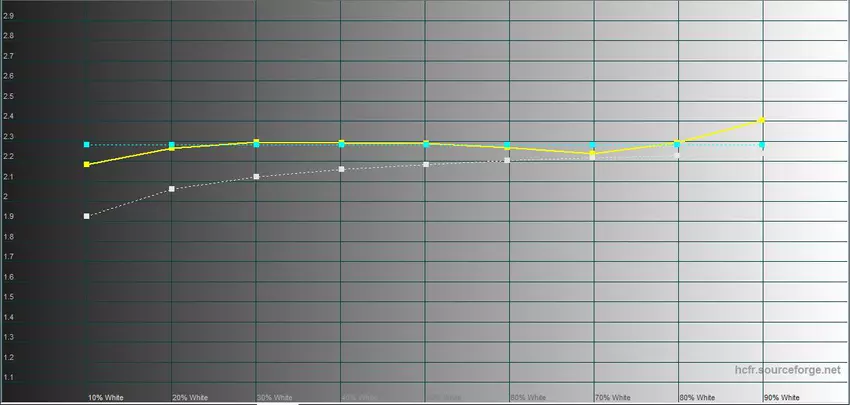The image size is (850, 405).
Task: Click the 2.9 gamma value on y-axis
Action: pyautogui.click(x=8, y=15)
